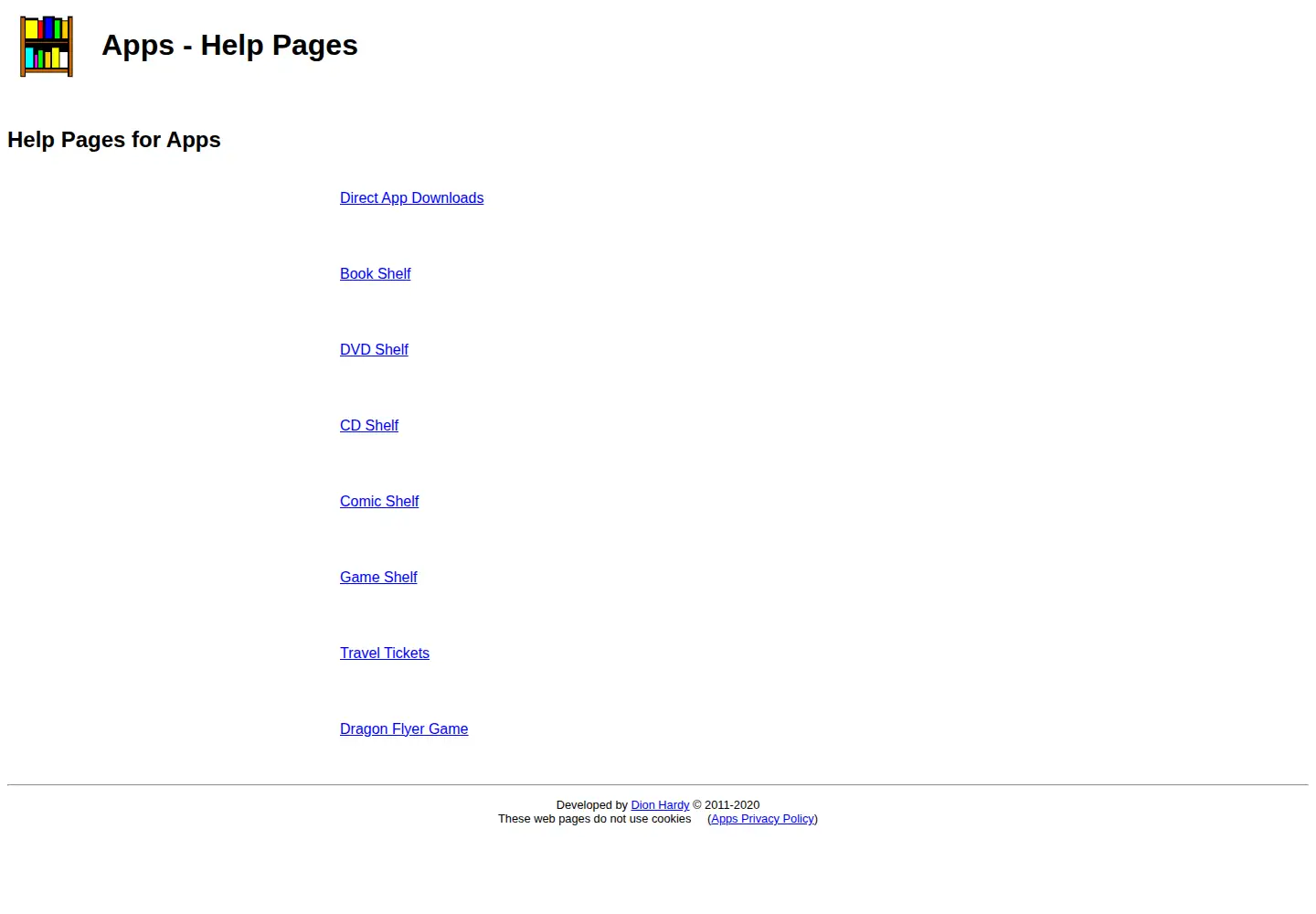Open the Comic Shelf help page
This screenshot has width=1316, height=914.
(379, 502)
